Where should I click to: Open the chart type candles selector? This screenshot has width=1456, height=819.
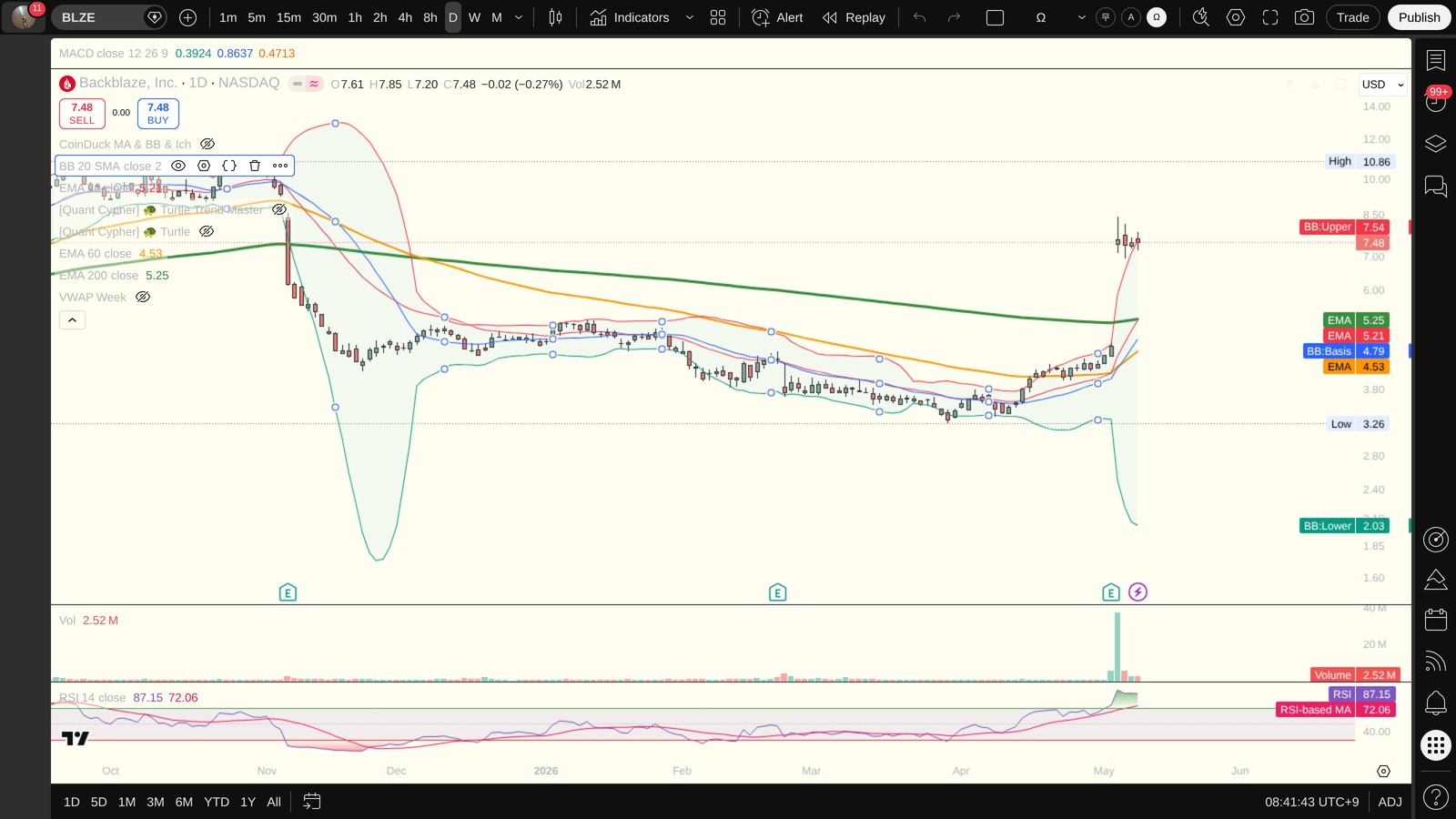pos(555,17)
